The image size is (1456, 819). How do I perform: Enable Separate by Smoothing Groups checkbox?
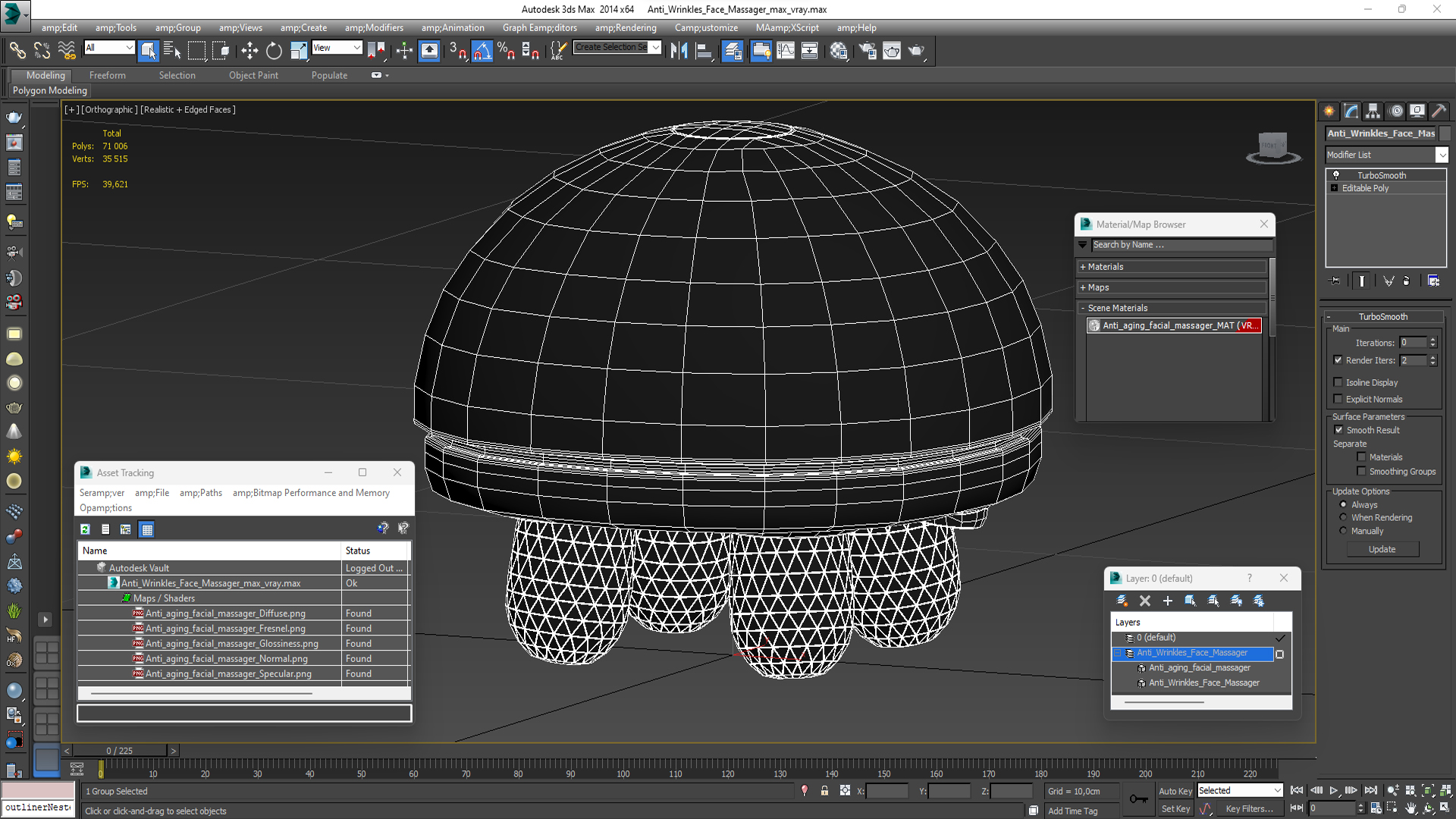click(x=1361, y=472)
